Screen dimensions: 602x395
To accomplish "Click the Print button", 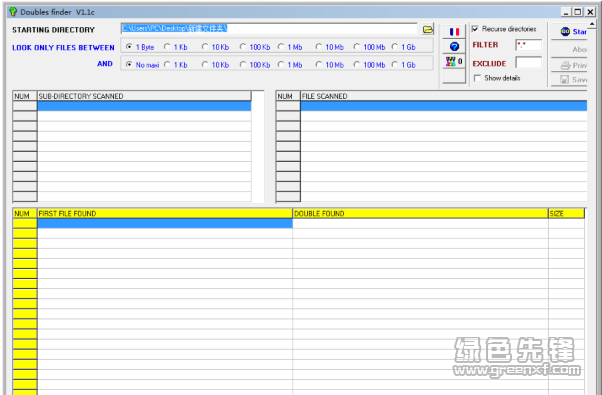I will tap(569, 65).
